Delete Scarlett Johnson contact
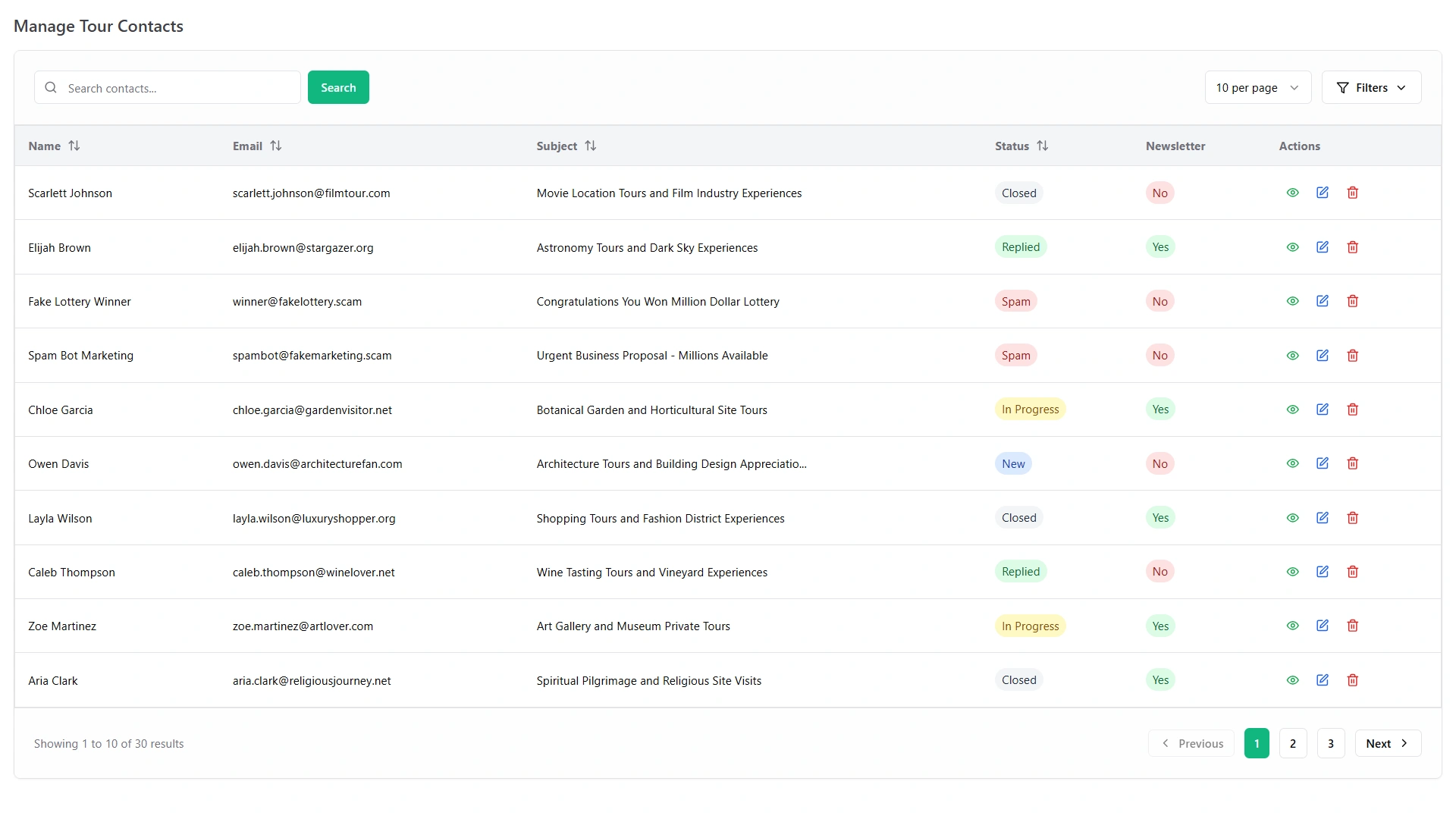Image resolution: width=1456 pixels, height=819 pixels. coord(1353,193)
